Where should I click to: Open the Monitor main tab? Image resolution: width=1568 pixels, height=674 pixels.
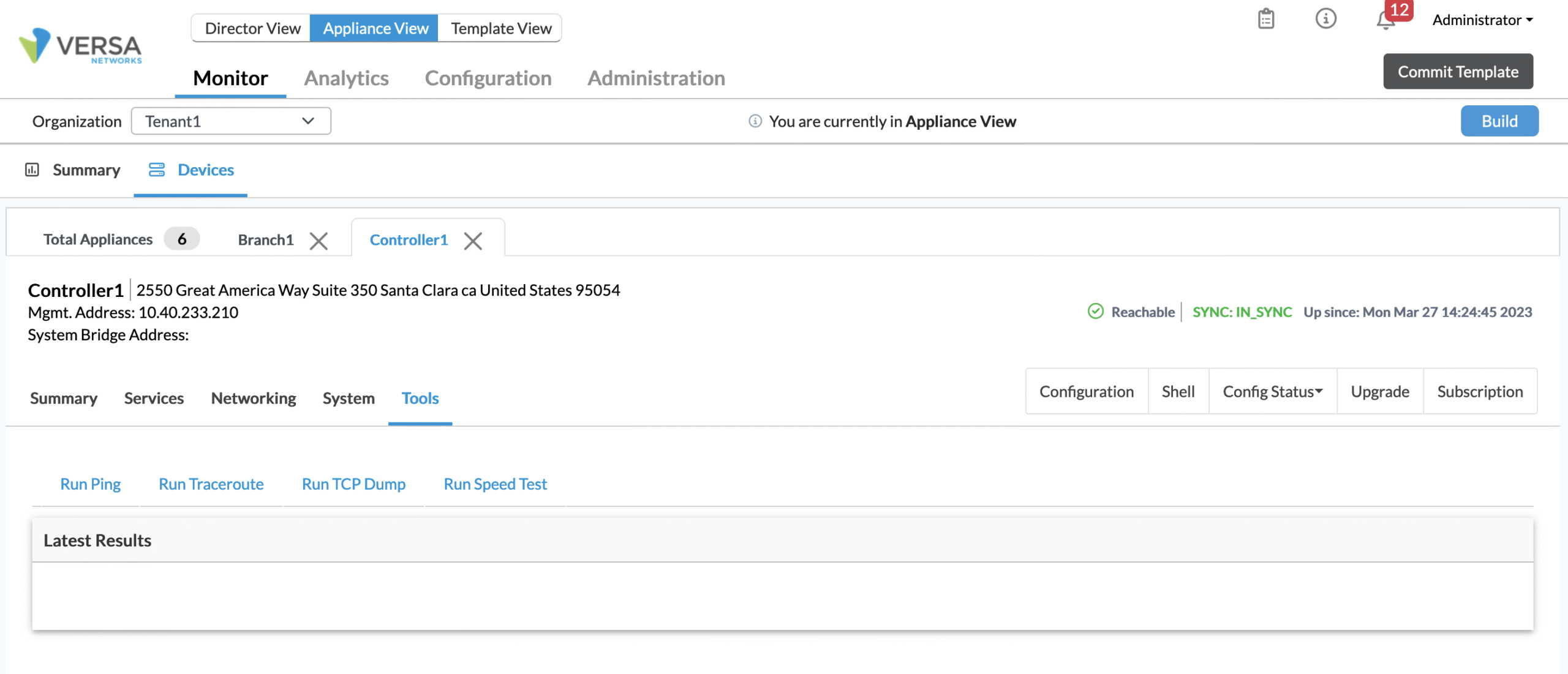click(230, 78)
